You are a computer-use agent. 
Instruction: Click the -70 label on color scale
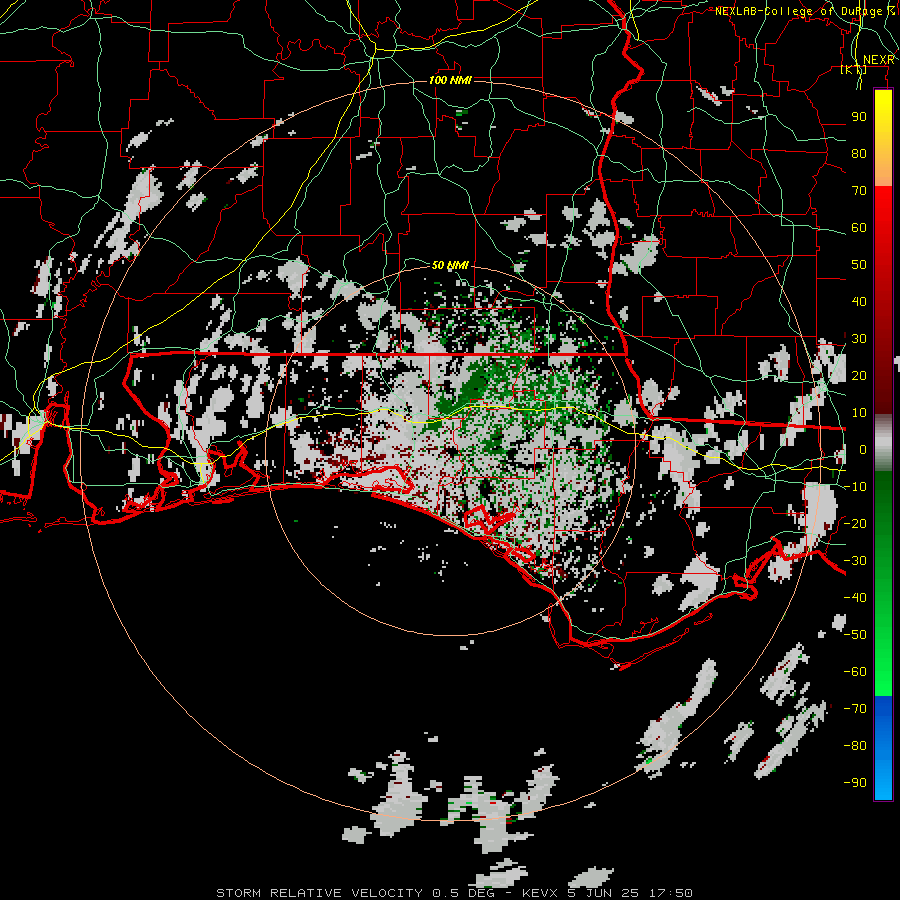[x=855, y=709]
